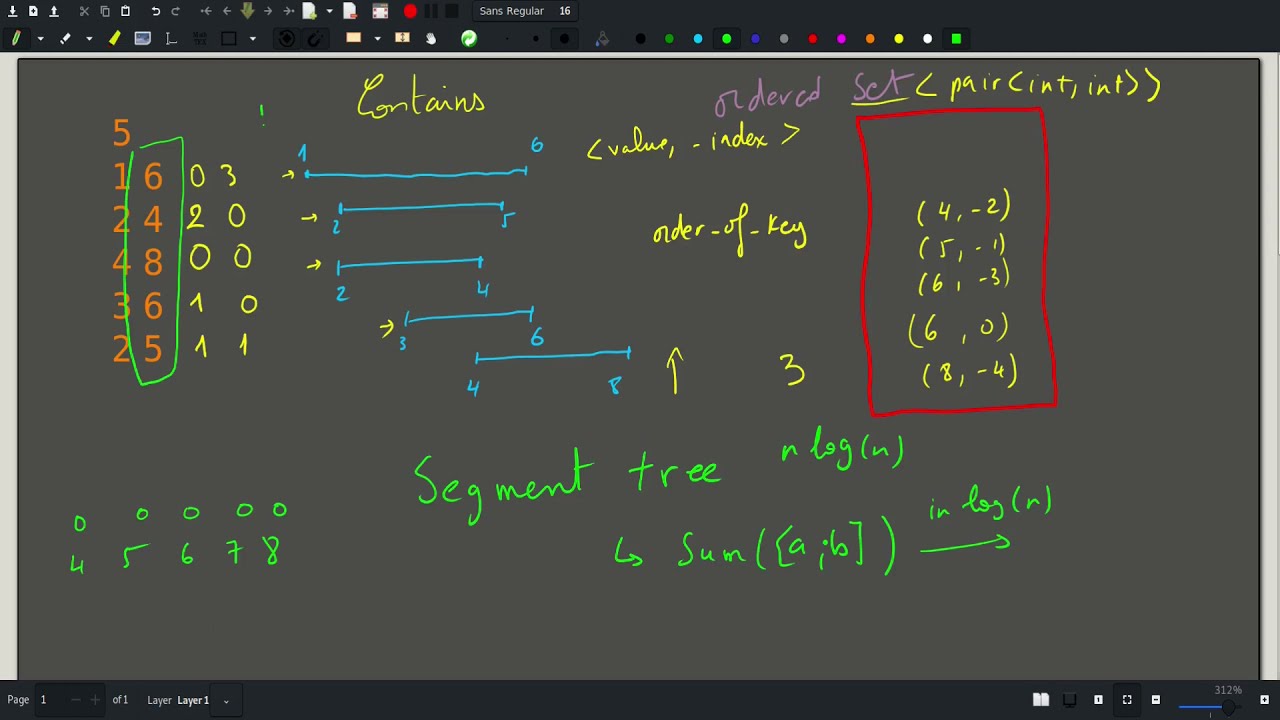This screenshot has height=720, width=1280.
Task: Pick the magenta color swatch
Action: pyautogui.click(x=841, y=39)
